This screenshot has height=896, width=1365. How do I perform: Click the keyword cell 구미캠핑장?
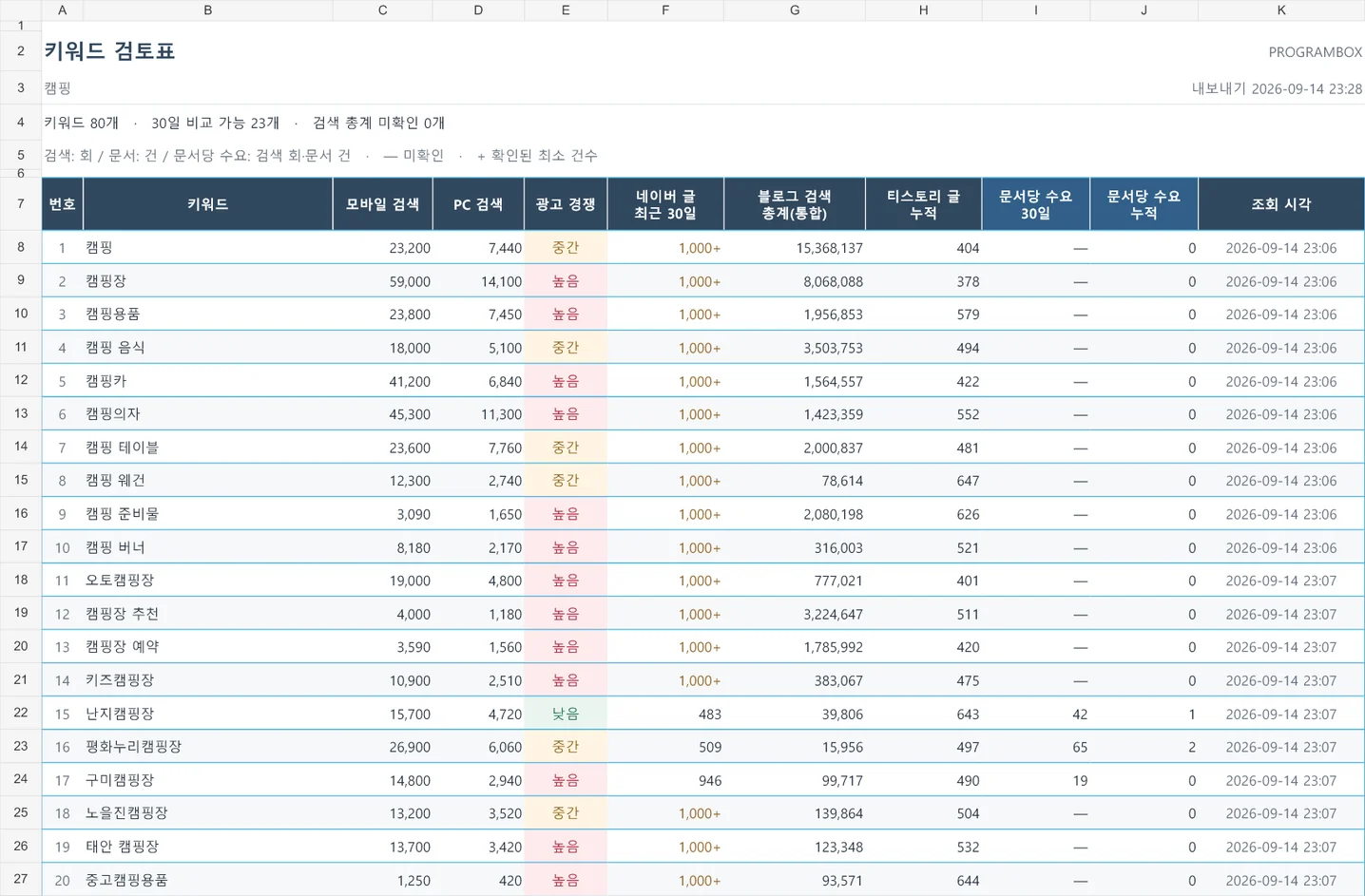pyautogui.click(x=208, y=780)
